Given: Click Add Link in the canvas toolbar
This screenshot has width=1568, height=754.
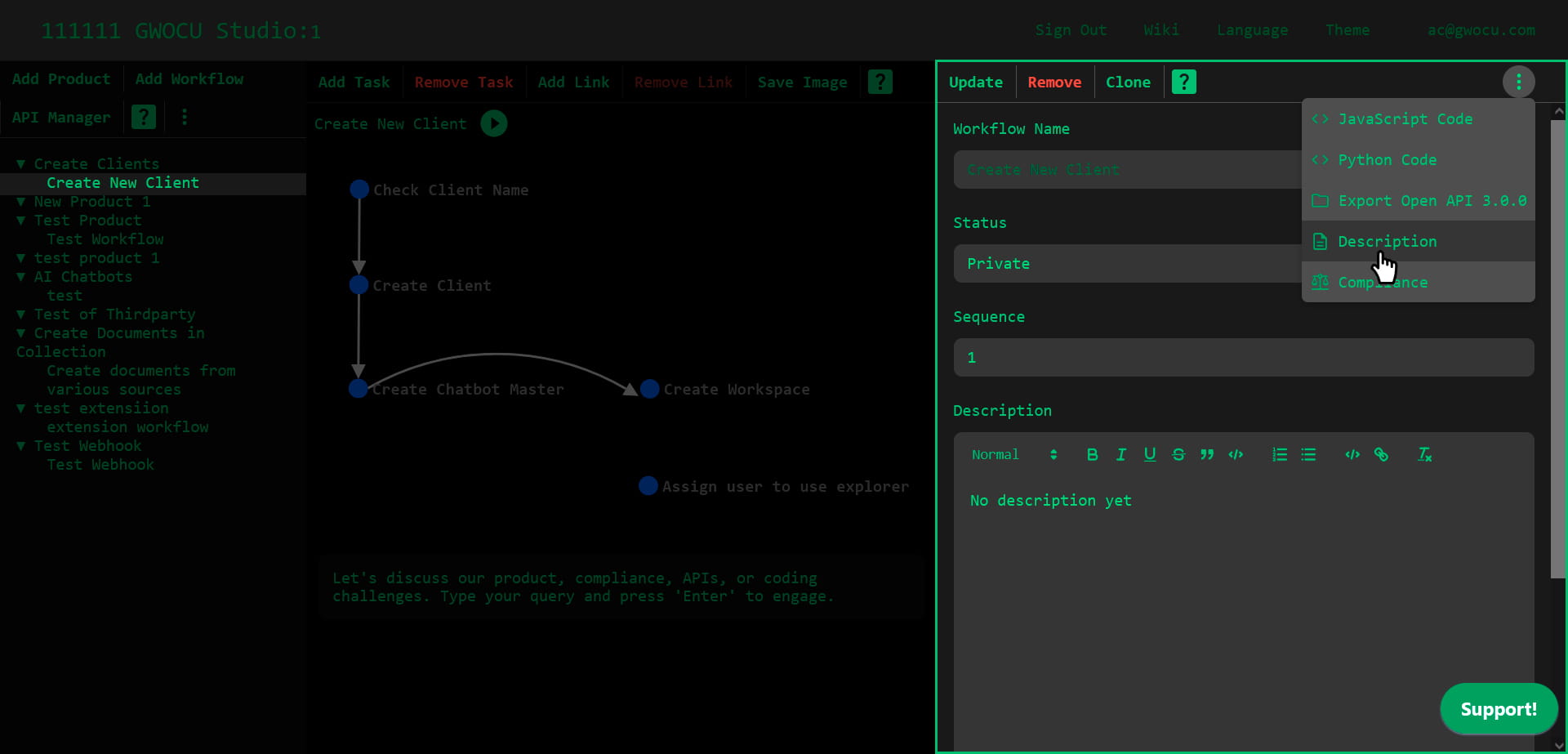Looking at the screenshot, I should point(573,82).
